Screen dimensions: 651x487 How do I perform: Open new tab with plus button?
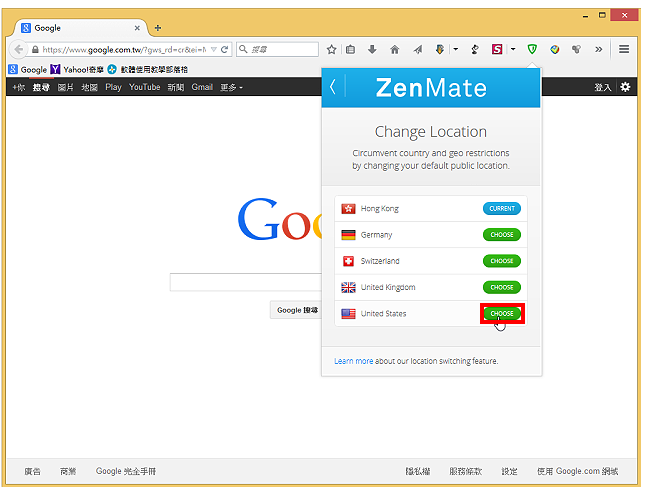[x=158, y=28]
